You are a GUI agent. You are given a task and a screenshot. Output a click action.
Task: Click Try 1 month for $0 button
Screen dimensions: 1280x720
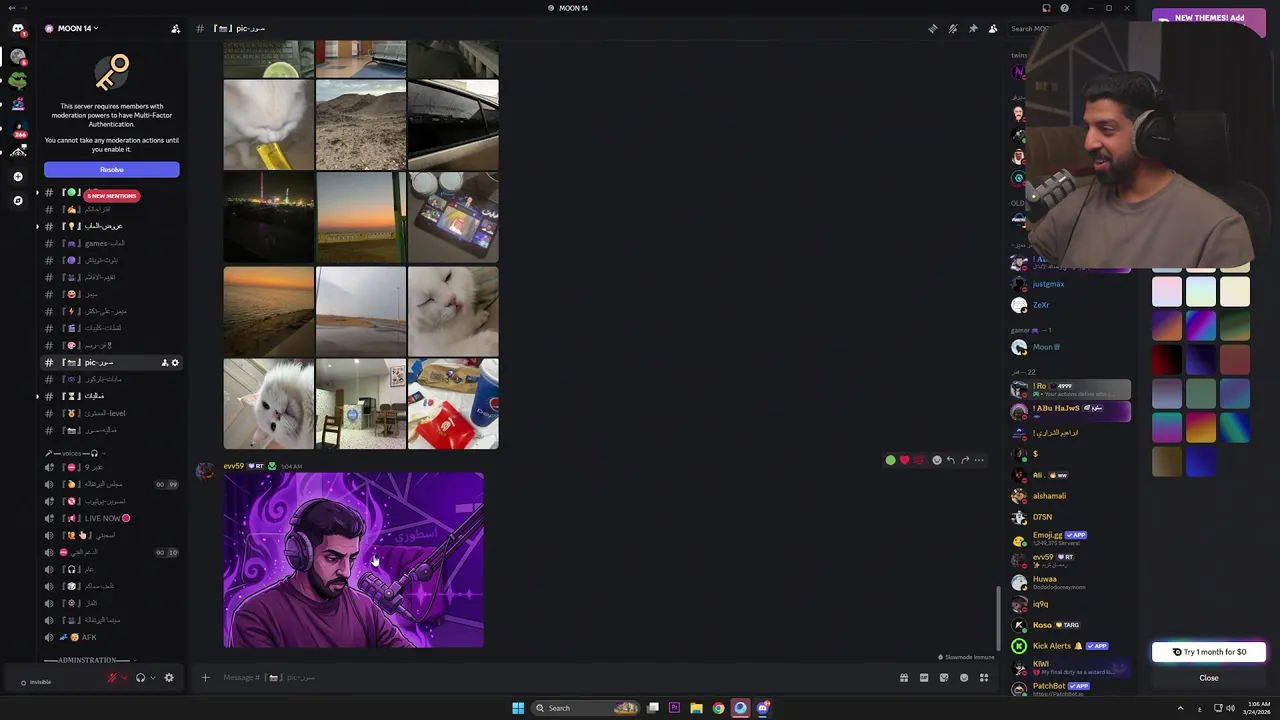pyautogui.click(x=1209, y=652)
